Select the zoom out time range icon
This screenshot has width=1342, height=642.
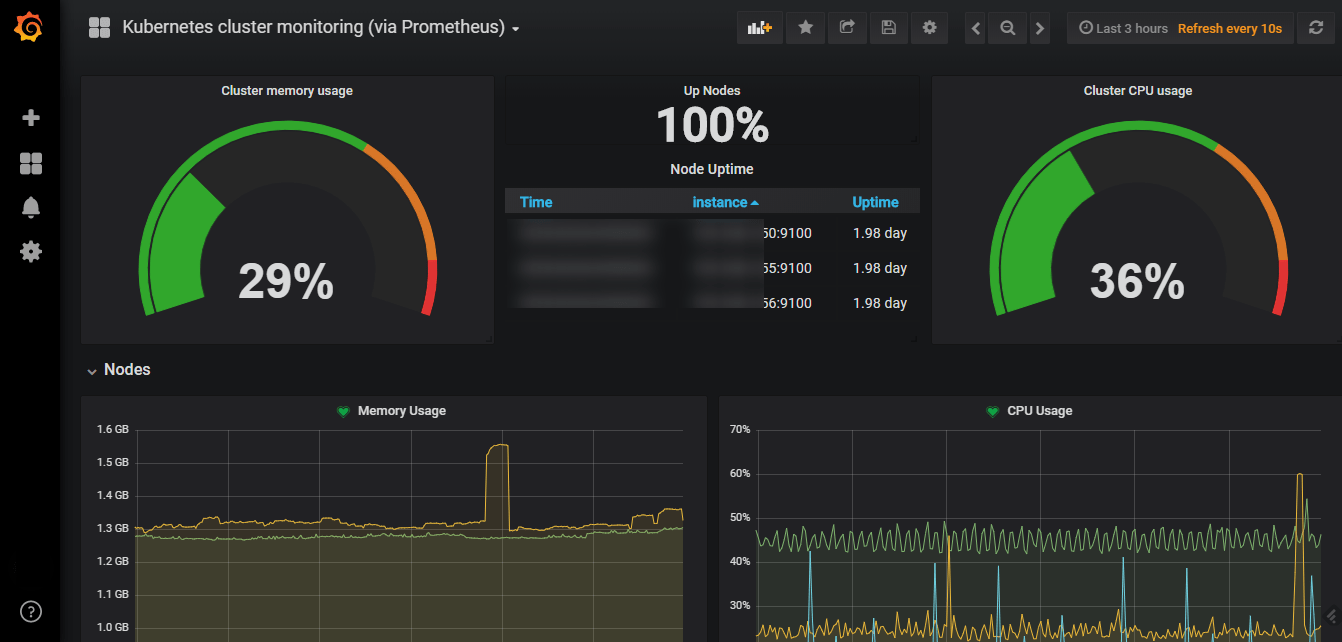click(x=1007, y=27)
